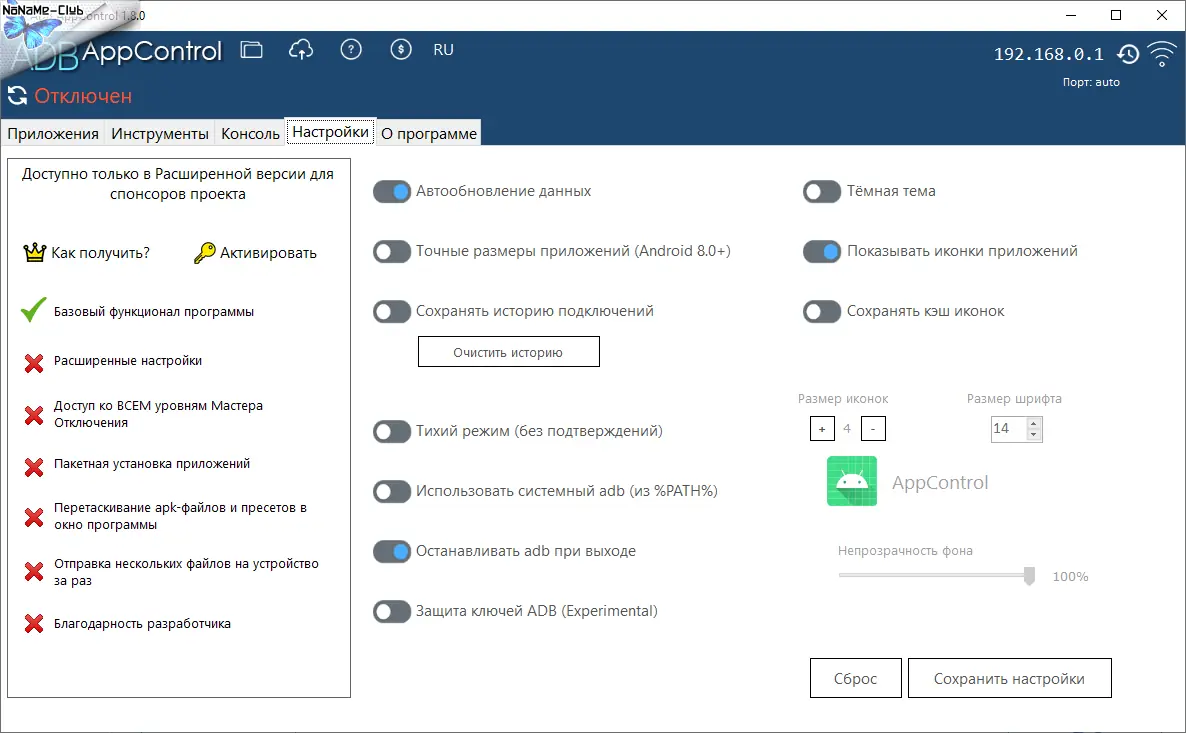1186x733 pixels.
Task: Switch to the Приложения tab
Action: (x=53, y=133)
